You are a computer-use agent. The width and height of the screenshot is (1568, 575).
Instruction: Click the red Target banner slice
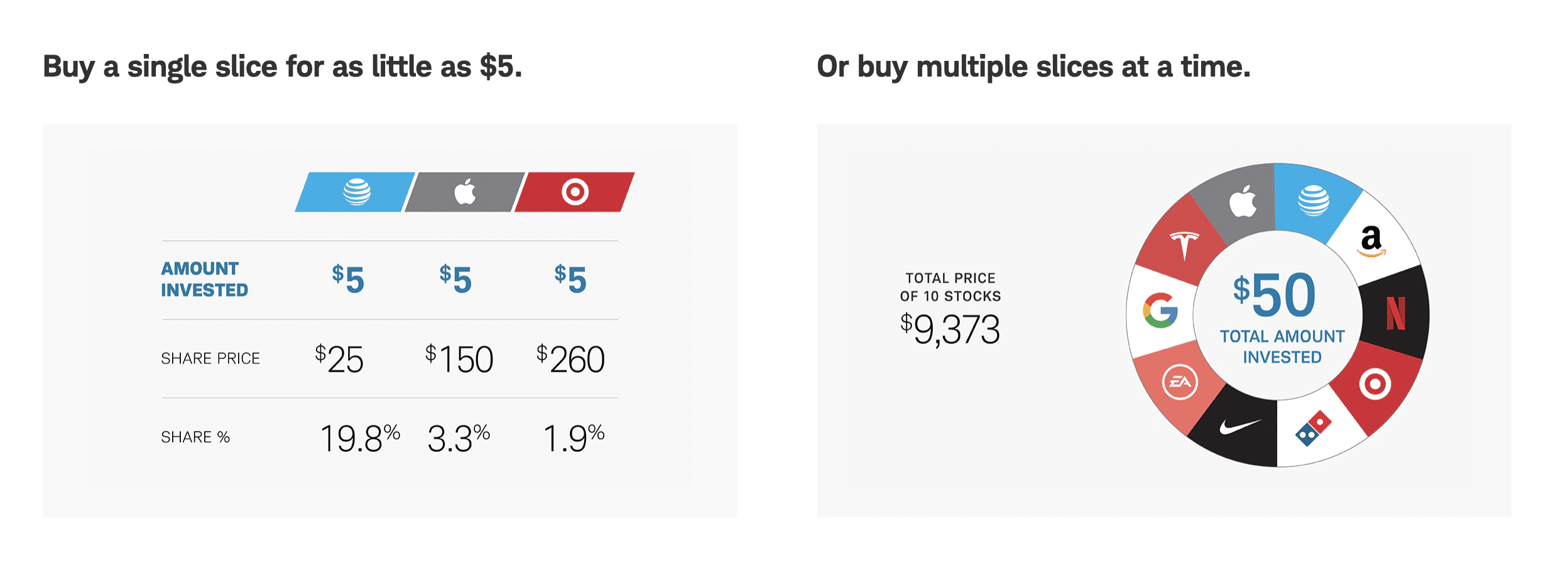[575, 192]
